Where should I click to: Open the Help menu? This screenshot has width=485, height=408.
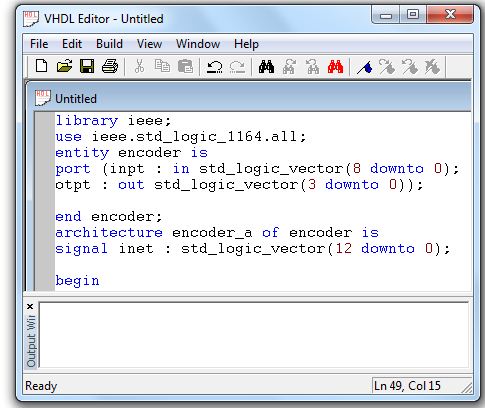[x=246, y=44]
